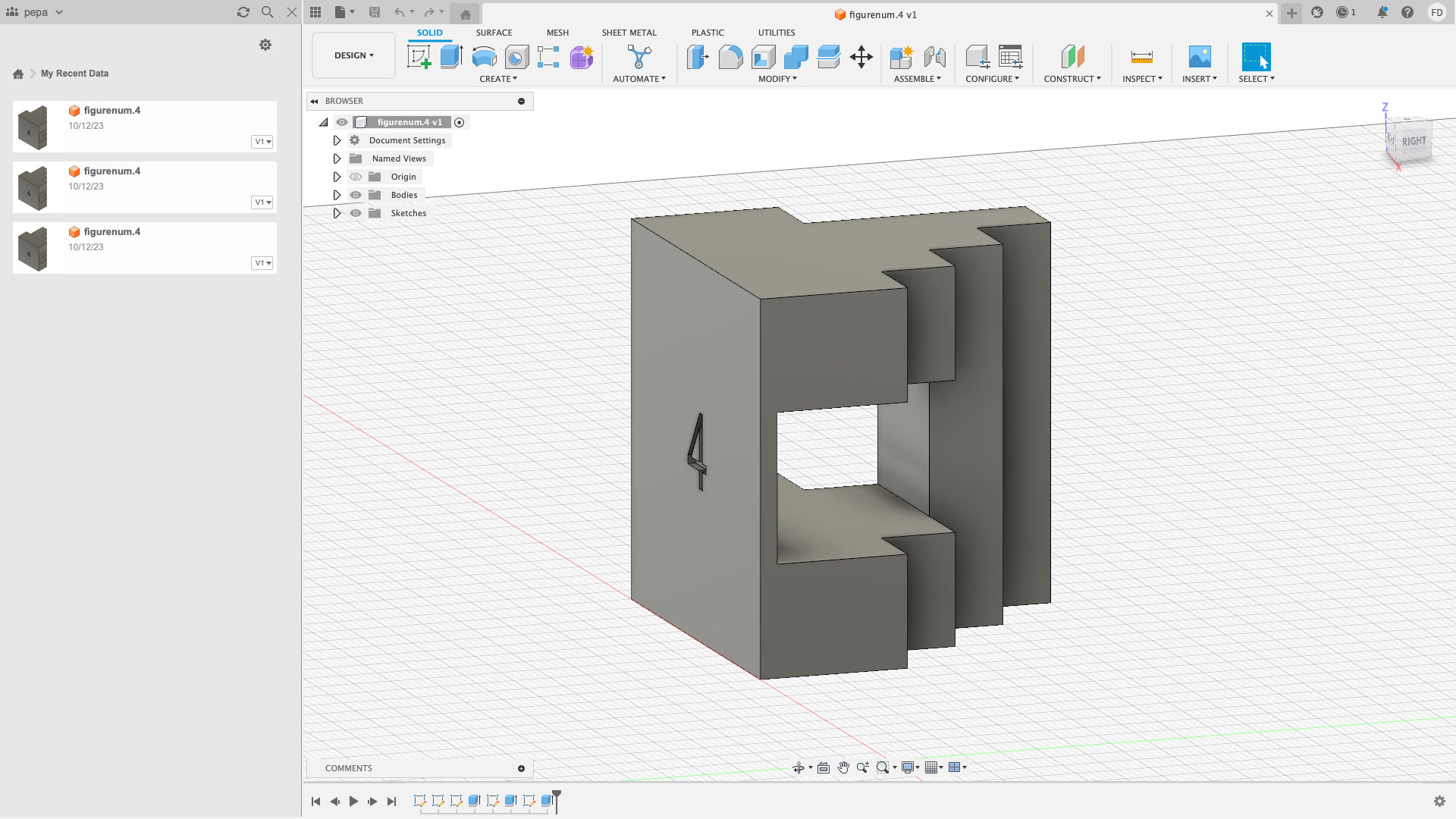Select the Create Form purple tool
Screen dimensions: 1456x819
click(582, 57)
